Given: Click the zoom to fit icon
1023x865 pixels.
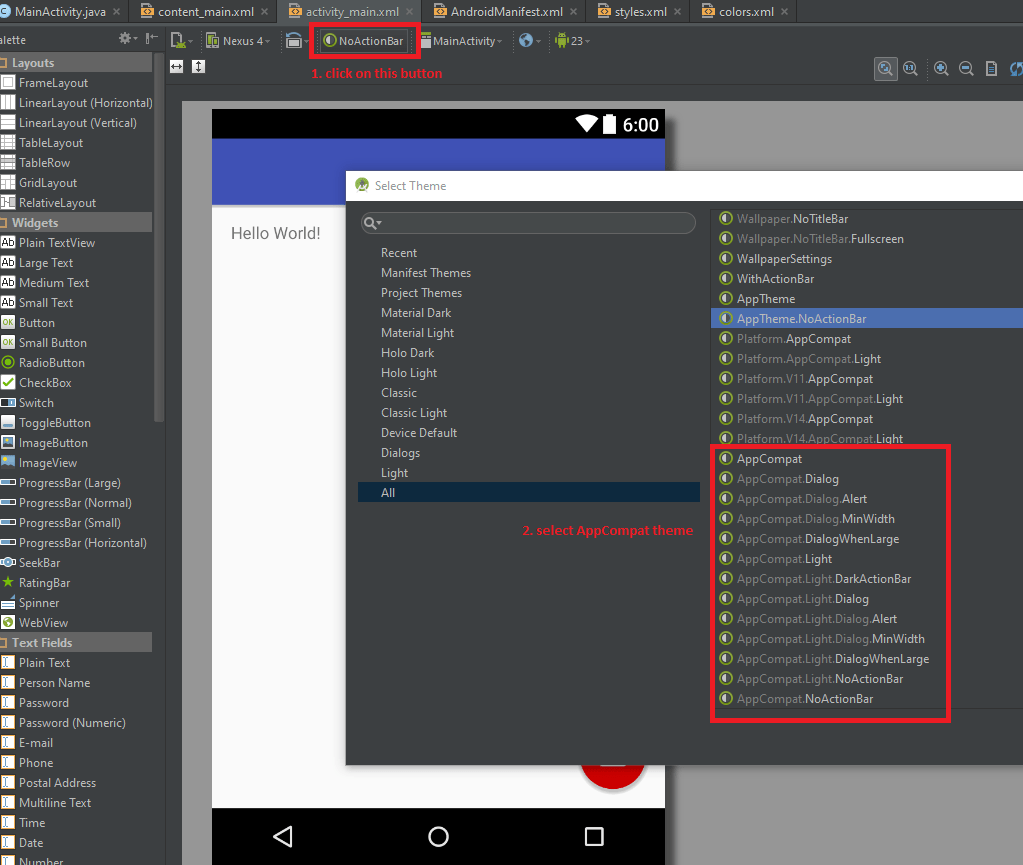Looking at the screenshot, I should coord(885,68).
